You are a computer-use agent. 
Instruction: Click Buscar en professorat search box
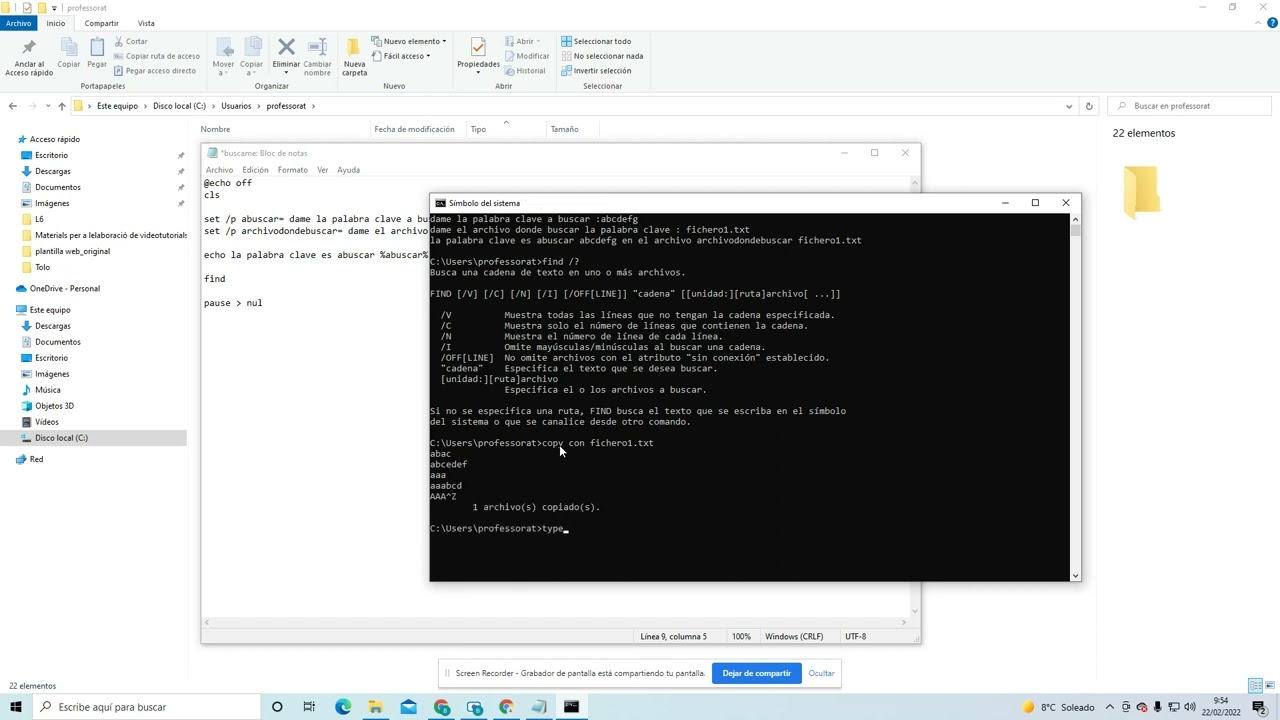pyautogui.click(x=1191, y=106)
